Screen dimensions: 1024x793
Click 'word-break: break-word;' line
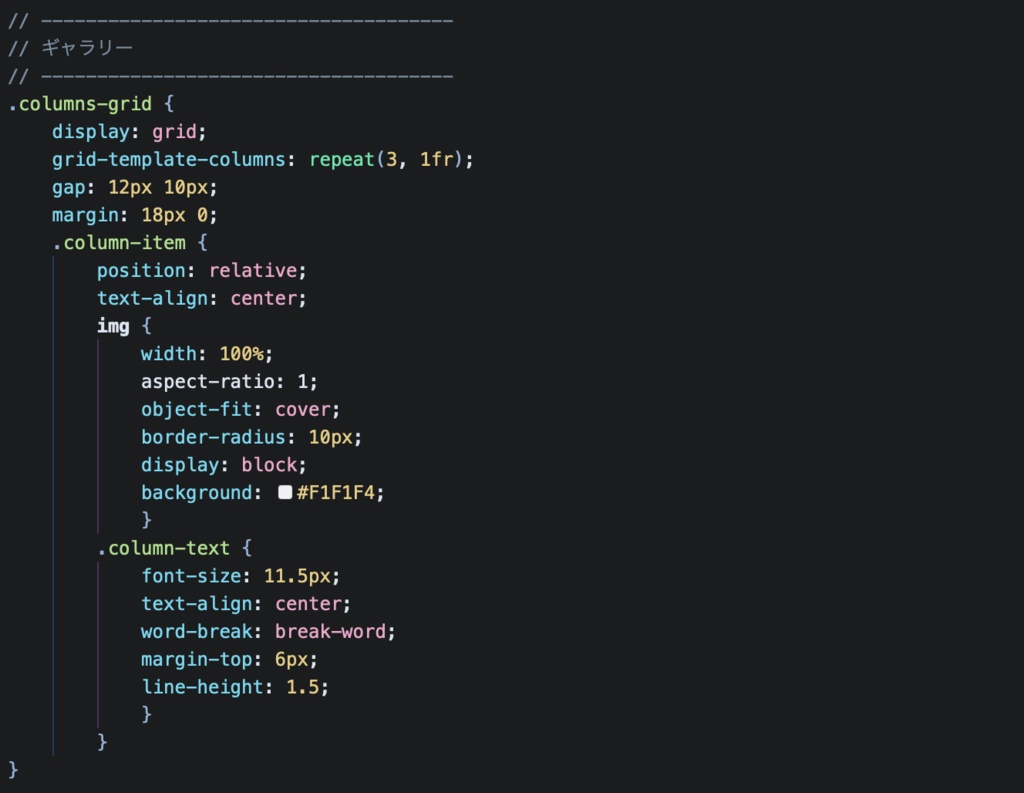pyautogui.click(x=268, y=632)
